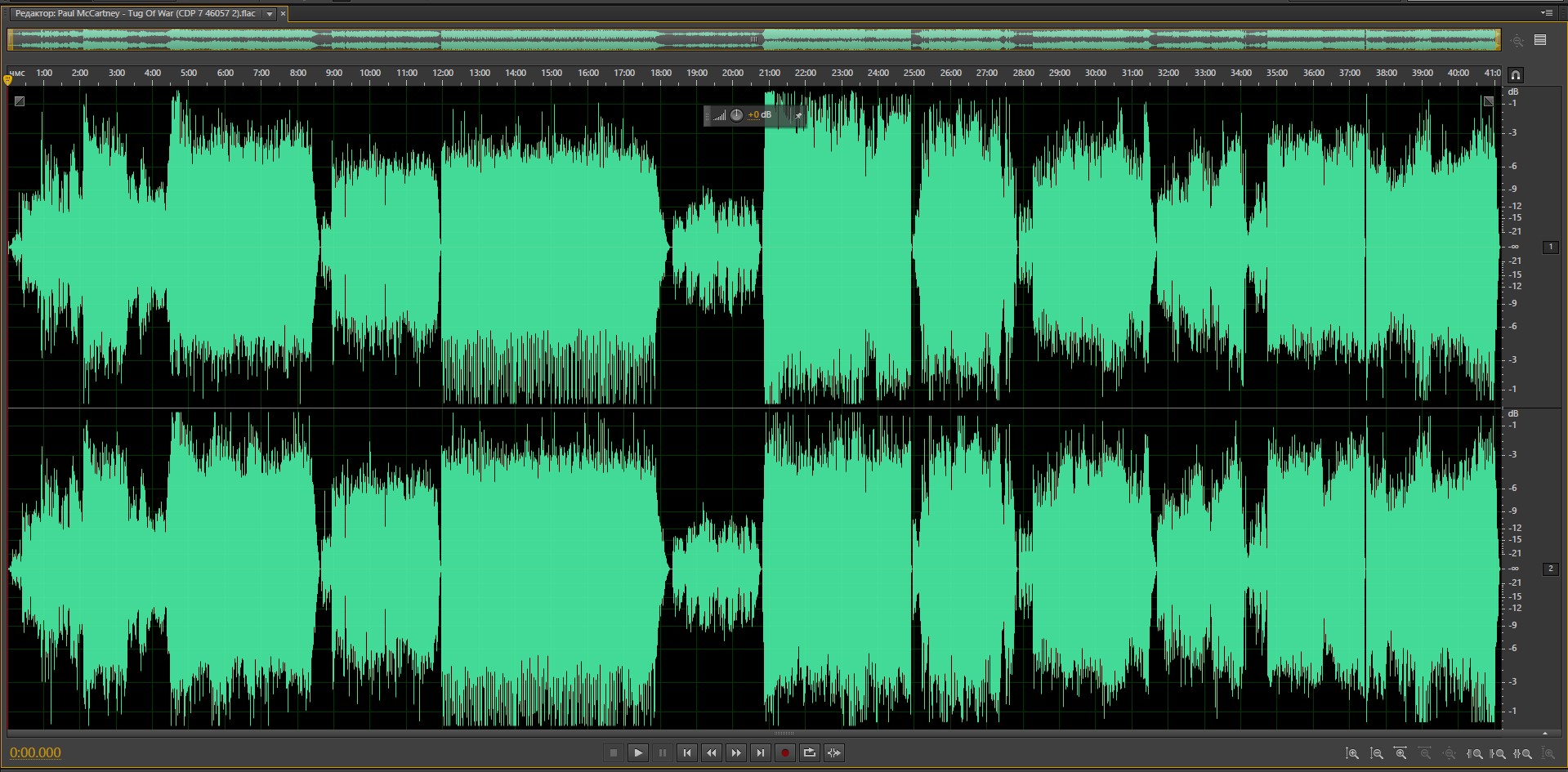The height and width of the screenshot is (772, 1568).
Task: Zoom in at the in point
Action: click(x=1475, y=754)
